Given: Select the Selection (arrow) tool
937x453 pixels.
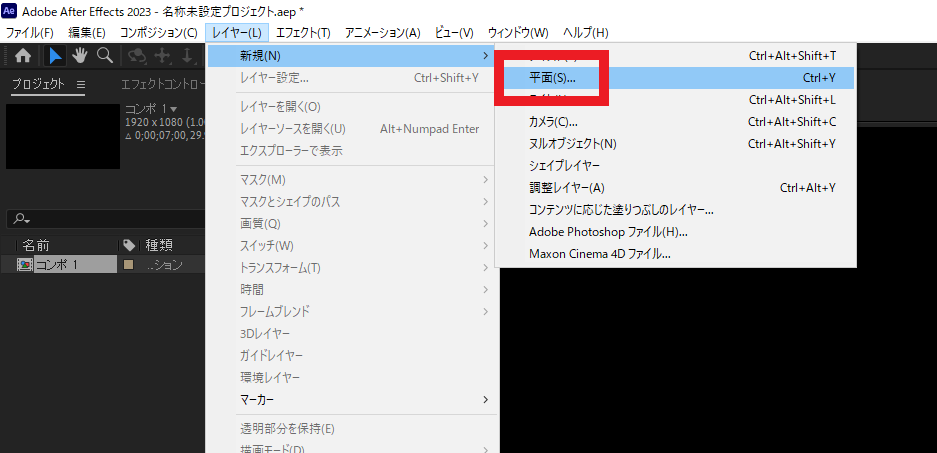Looking at the screenshot, I should coord(56,56).
